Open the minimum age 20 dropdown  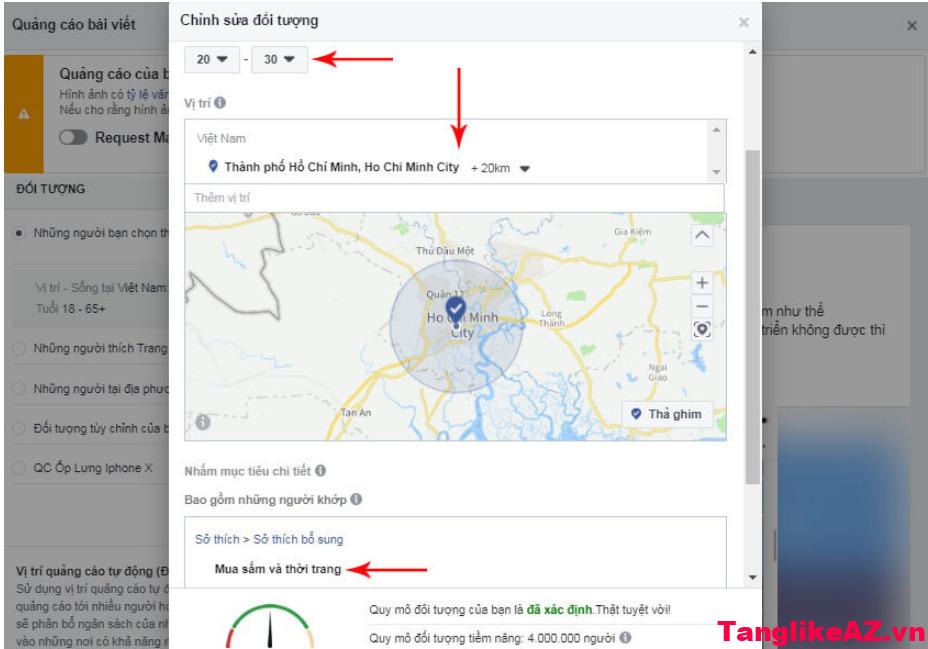coord(212,59)
